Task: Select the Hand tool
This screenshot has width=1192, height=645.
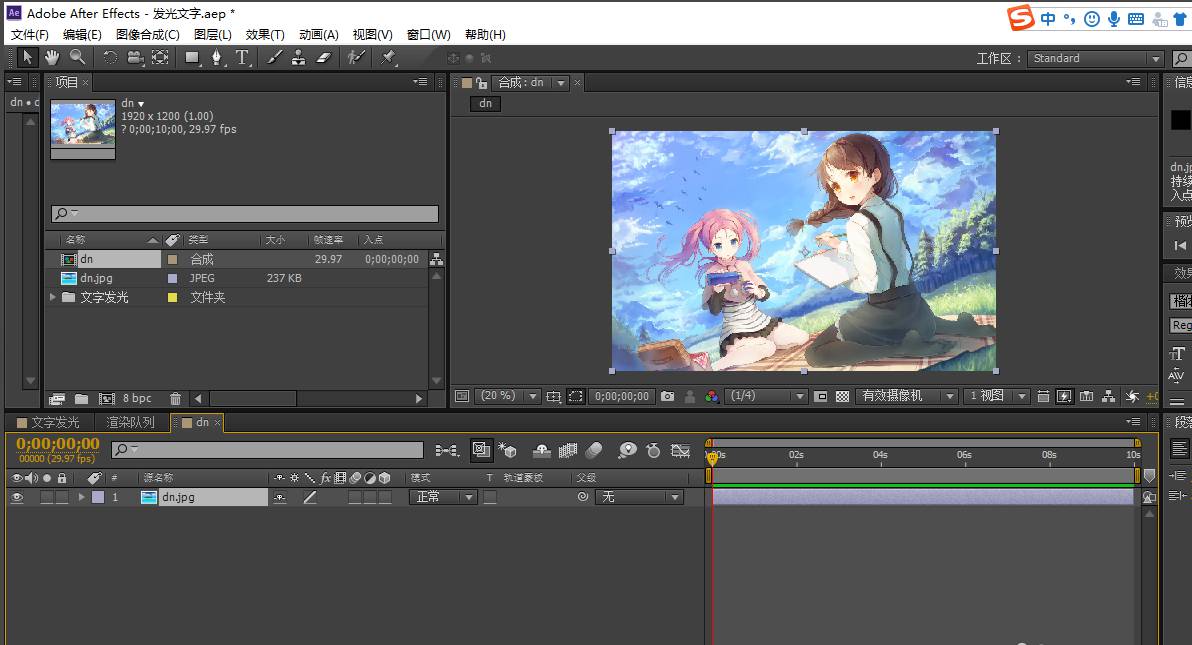Action: coord(52,58)
